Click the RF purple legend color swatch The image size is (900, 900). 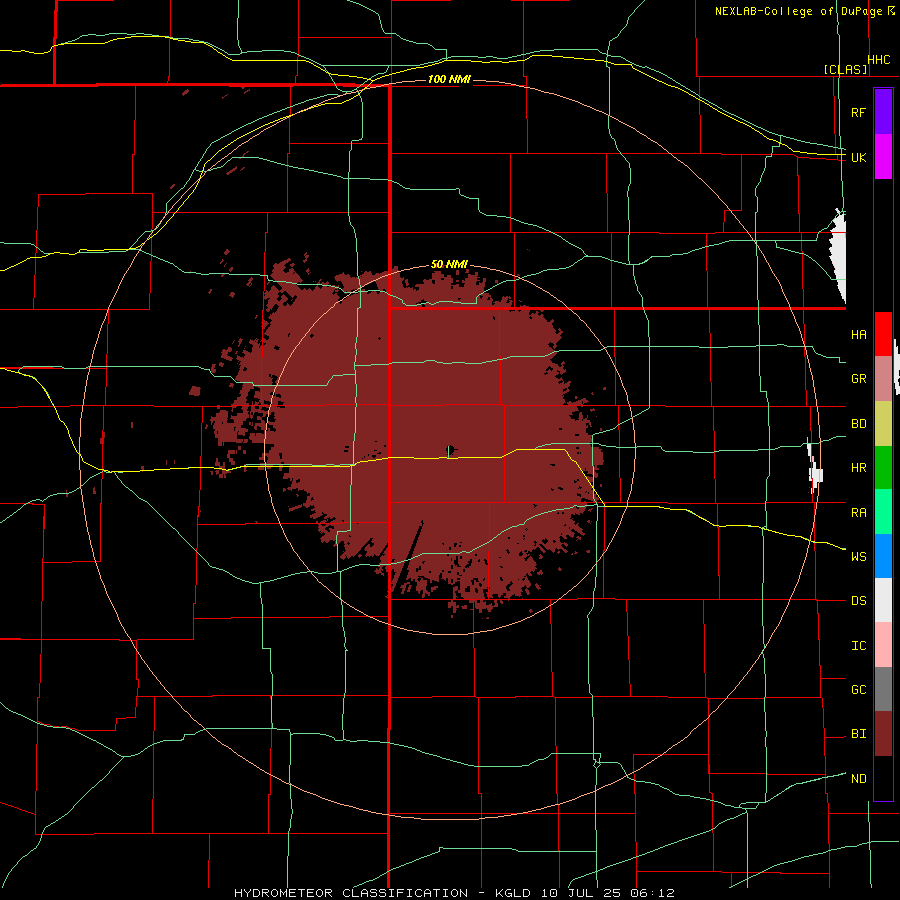(x=883, y=112)
